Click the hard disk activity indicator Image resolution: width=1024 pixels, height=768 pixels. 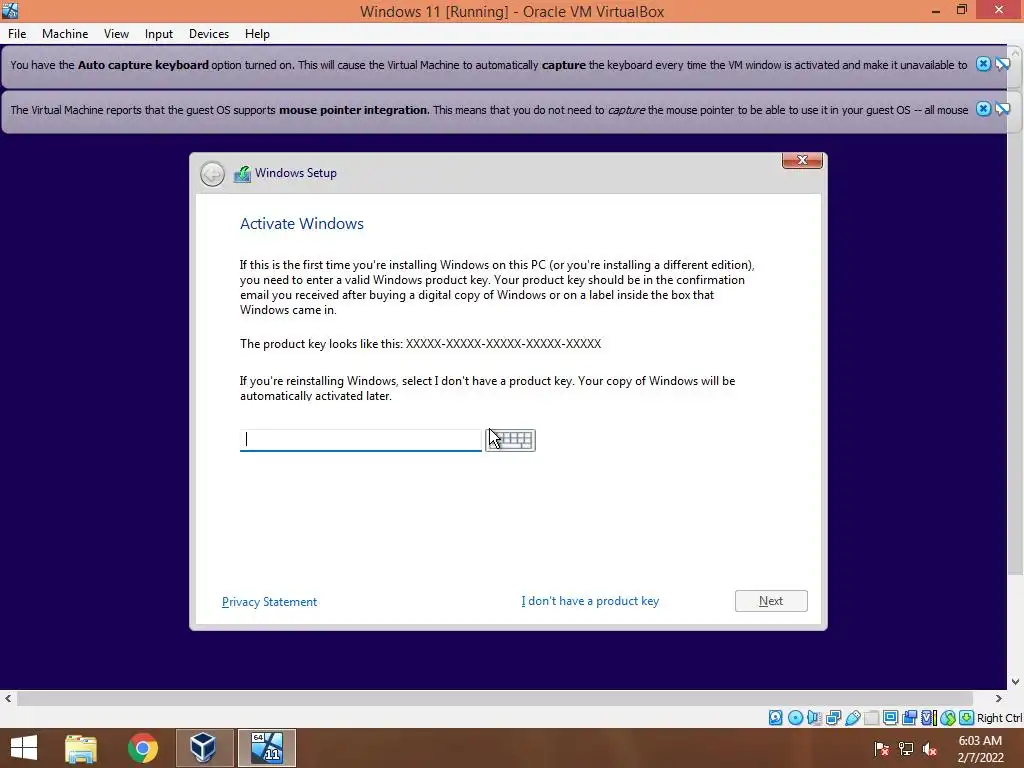point(775,718)
